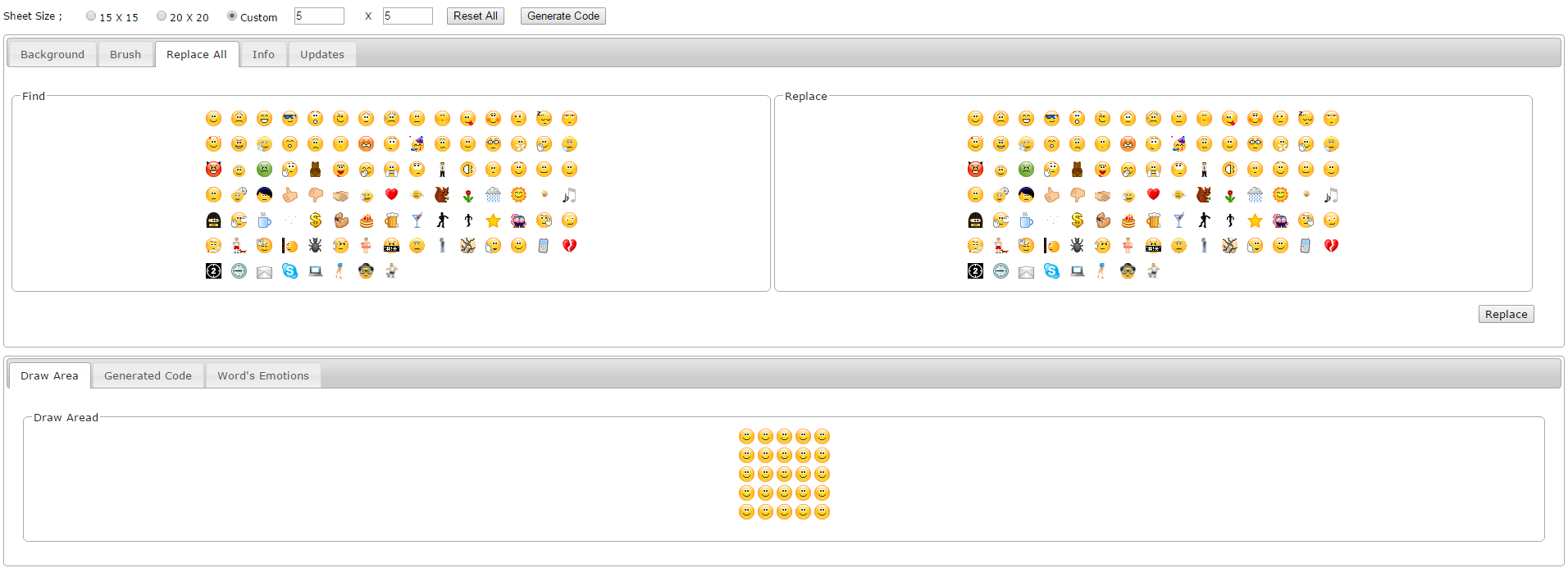
Task: Select the Skype logo emoticon in Find panel
Action: pos(289,271)
